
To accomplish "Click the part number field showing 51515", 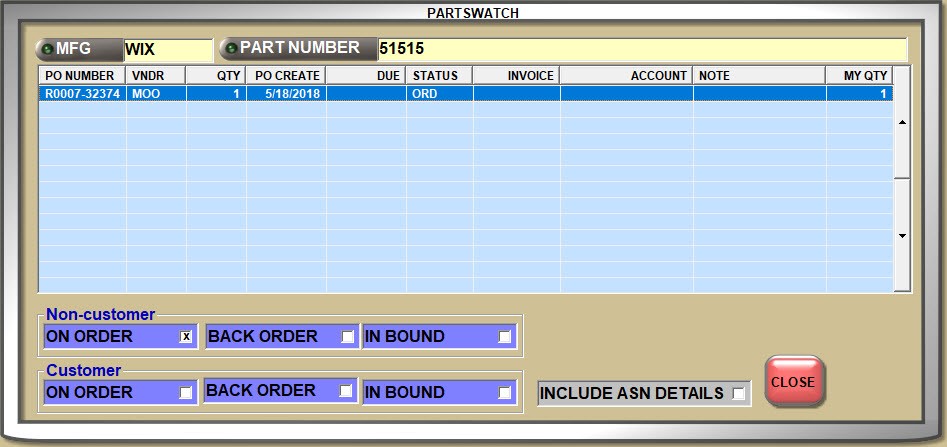I will click(x=640, y=50).
